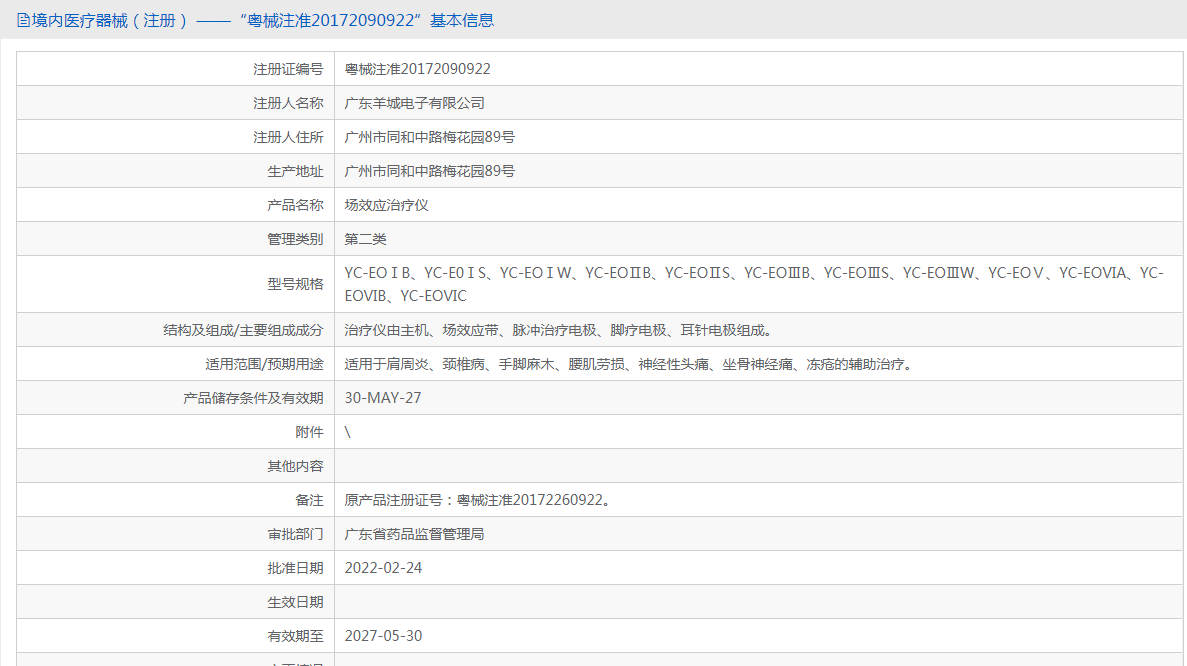
Task: Select the intended use text 适用于肩周炎
Action: [x=628, y=364]
